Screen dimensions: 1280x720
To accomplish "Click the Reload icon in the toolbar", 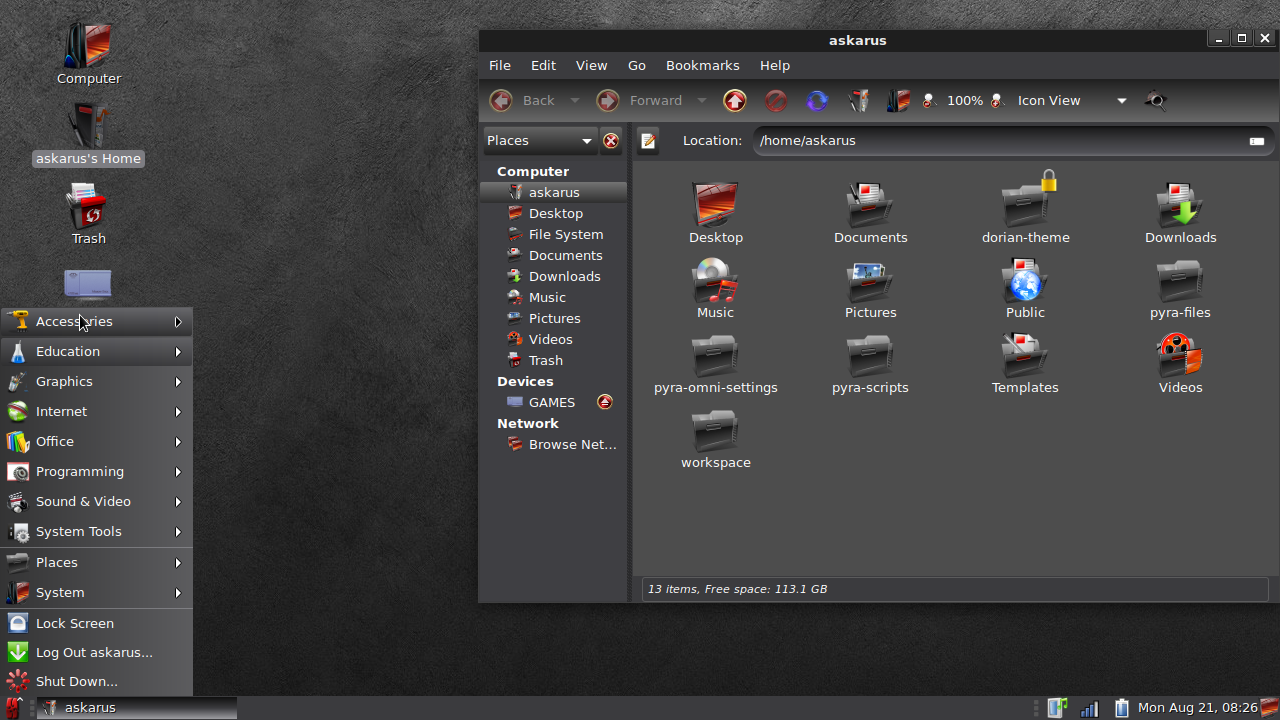I will [x=817, y=101].
